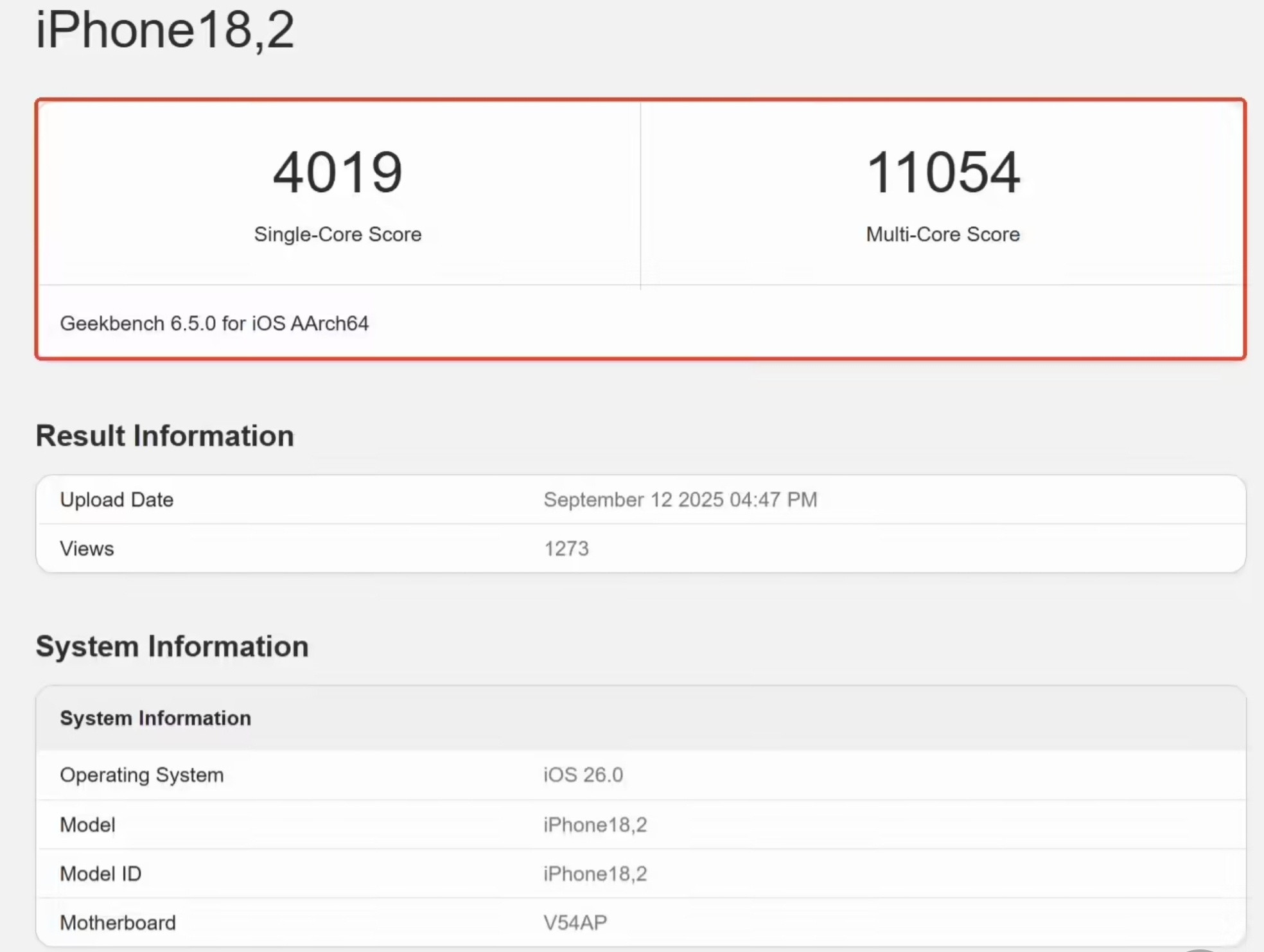Click the 11054 multi-core score number
The width and height of the screenshot is (1264, 952).
[942, 172]
